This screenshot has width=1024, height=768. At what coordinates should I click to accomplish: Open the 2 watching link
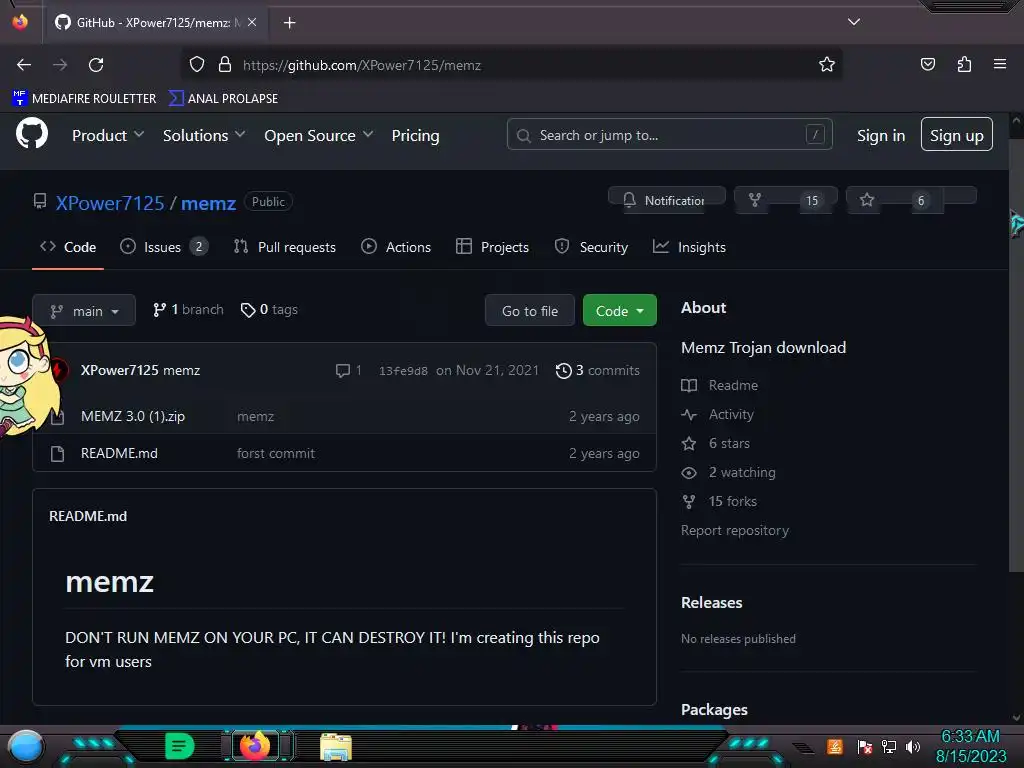click(x=729, y=472)
